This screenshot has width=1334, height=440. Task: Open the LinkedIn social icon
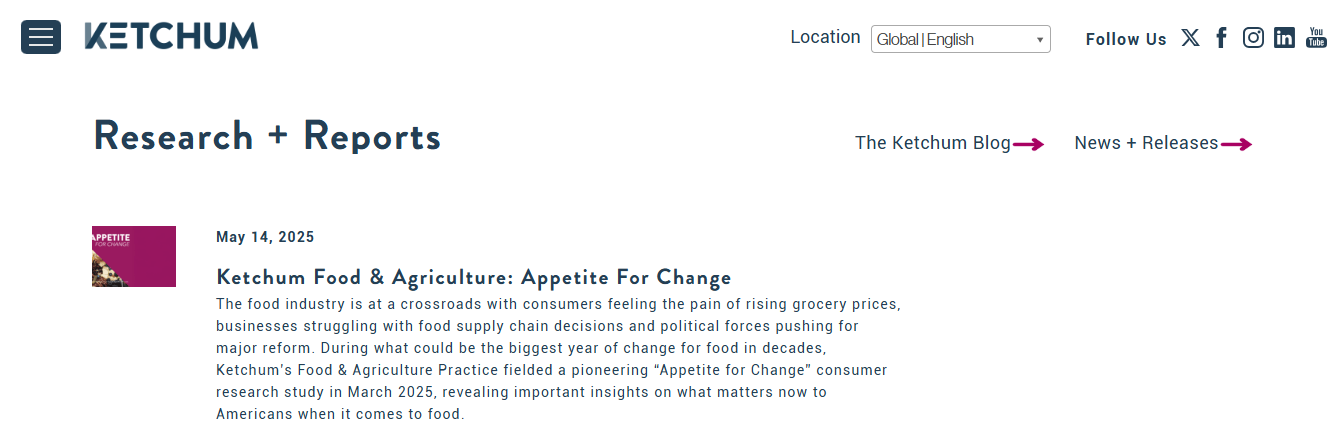coord(1284,38)
